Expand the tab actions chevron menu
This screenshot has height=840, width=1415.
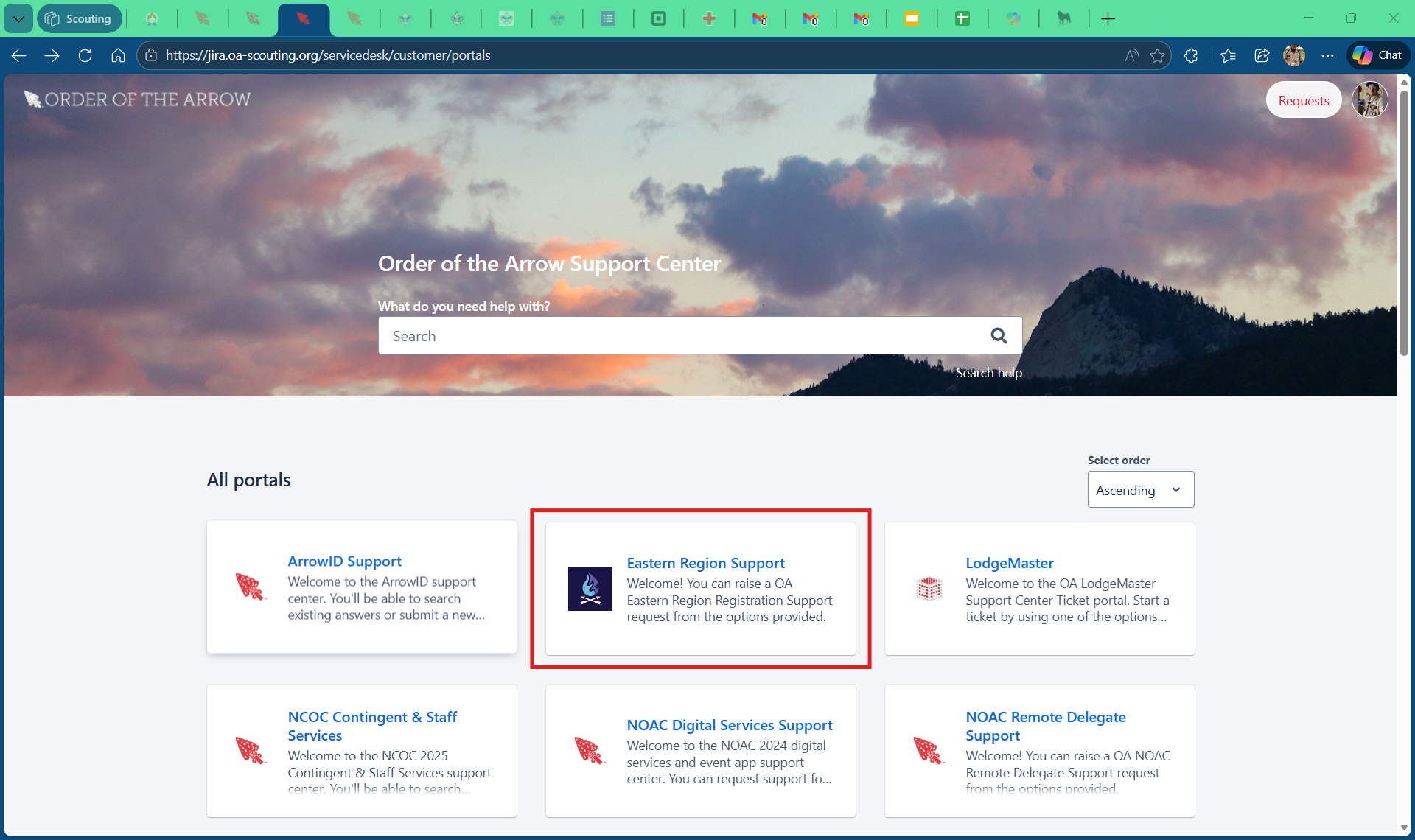point(18,18)
